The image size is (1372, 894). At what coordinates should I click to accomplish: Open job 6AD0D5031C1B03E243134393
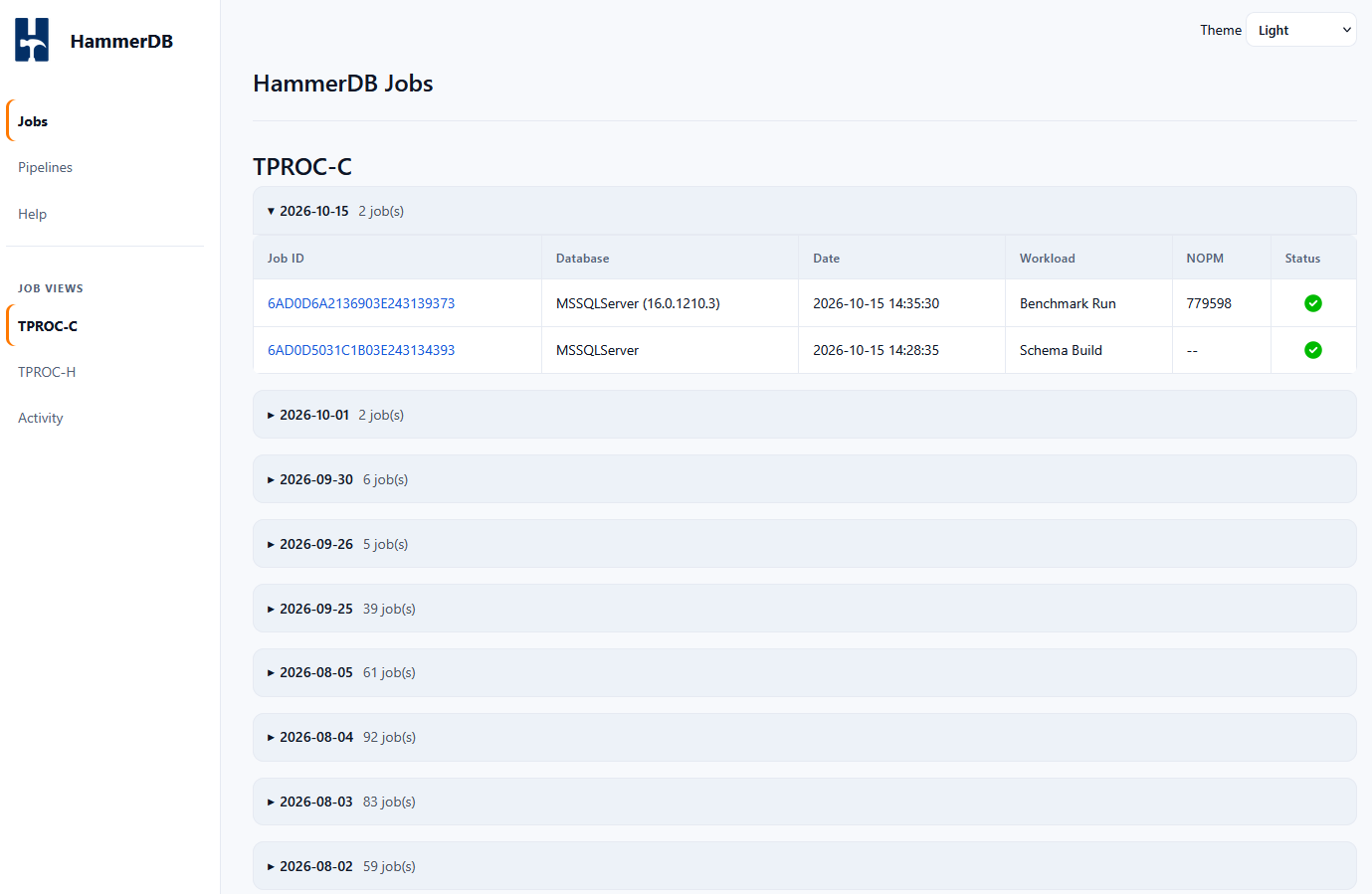click(361, 350)
